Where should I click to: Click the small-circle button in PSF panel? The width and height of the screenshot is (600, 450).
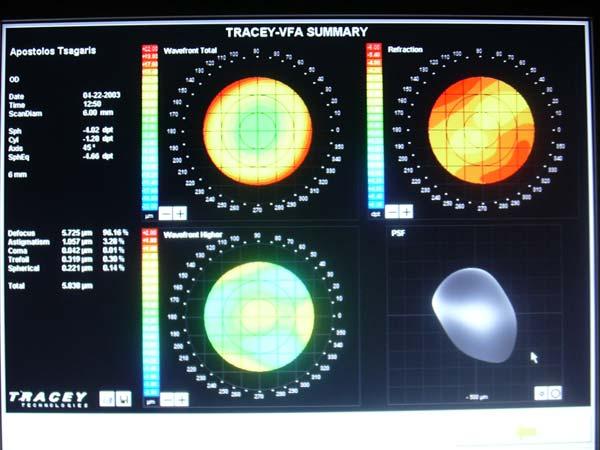click(x=541, y=393)
